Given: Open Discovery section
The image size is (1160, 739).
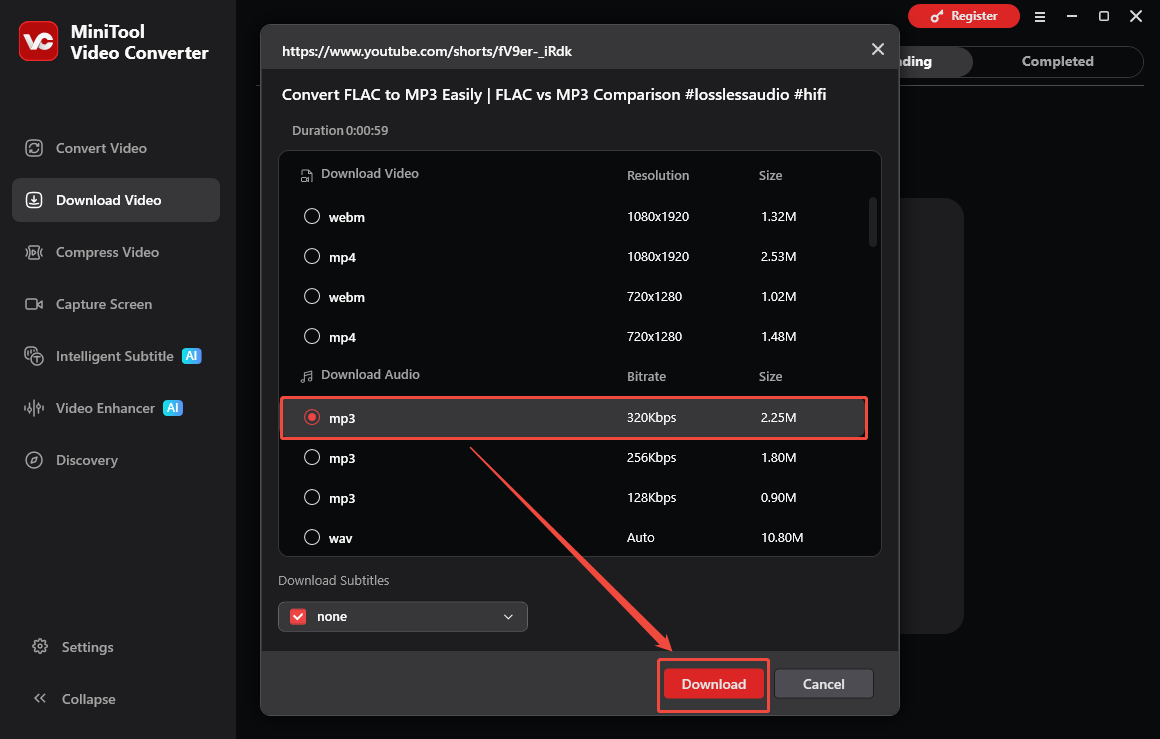Looking at the screenshot, I should [116, 460].
